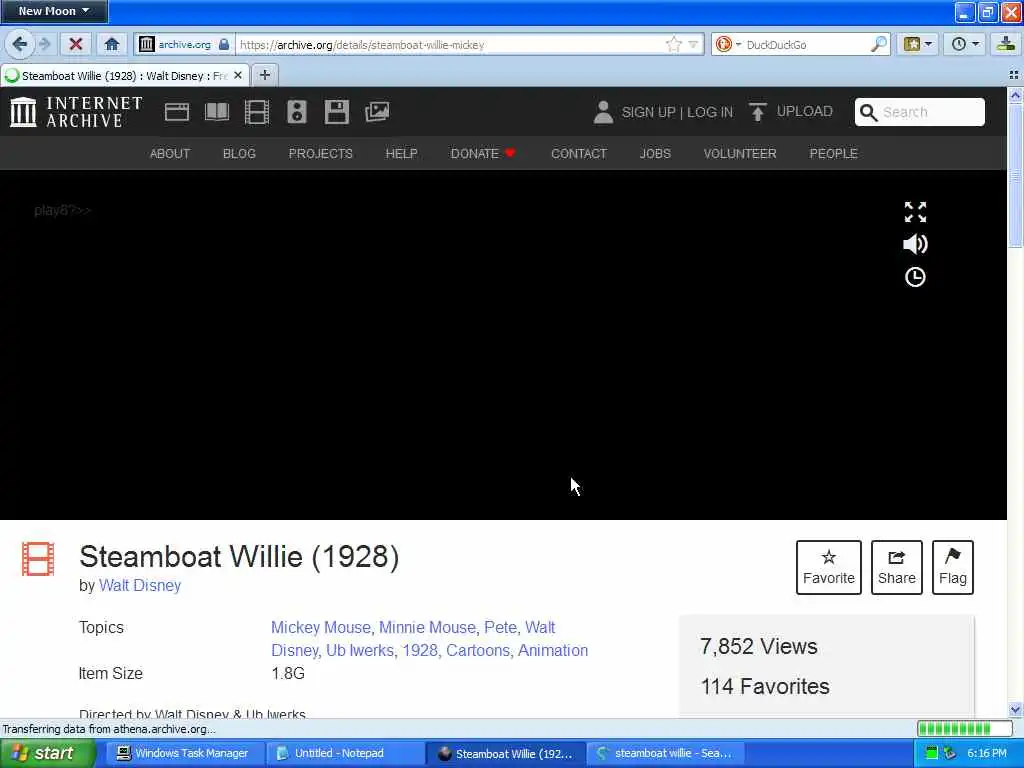Open the HELP menu item
Viewport: 1024px width, 768px height.
pyautogui.click(x=401, y=153)
